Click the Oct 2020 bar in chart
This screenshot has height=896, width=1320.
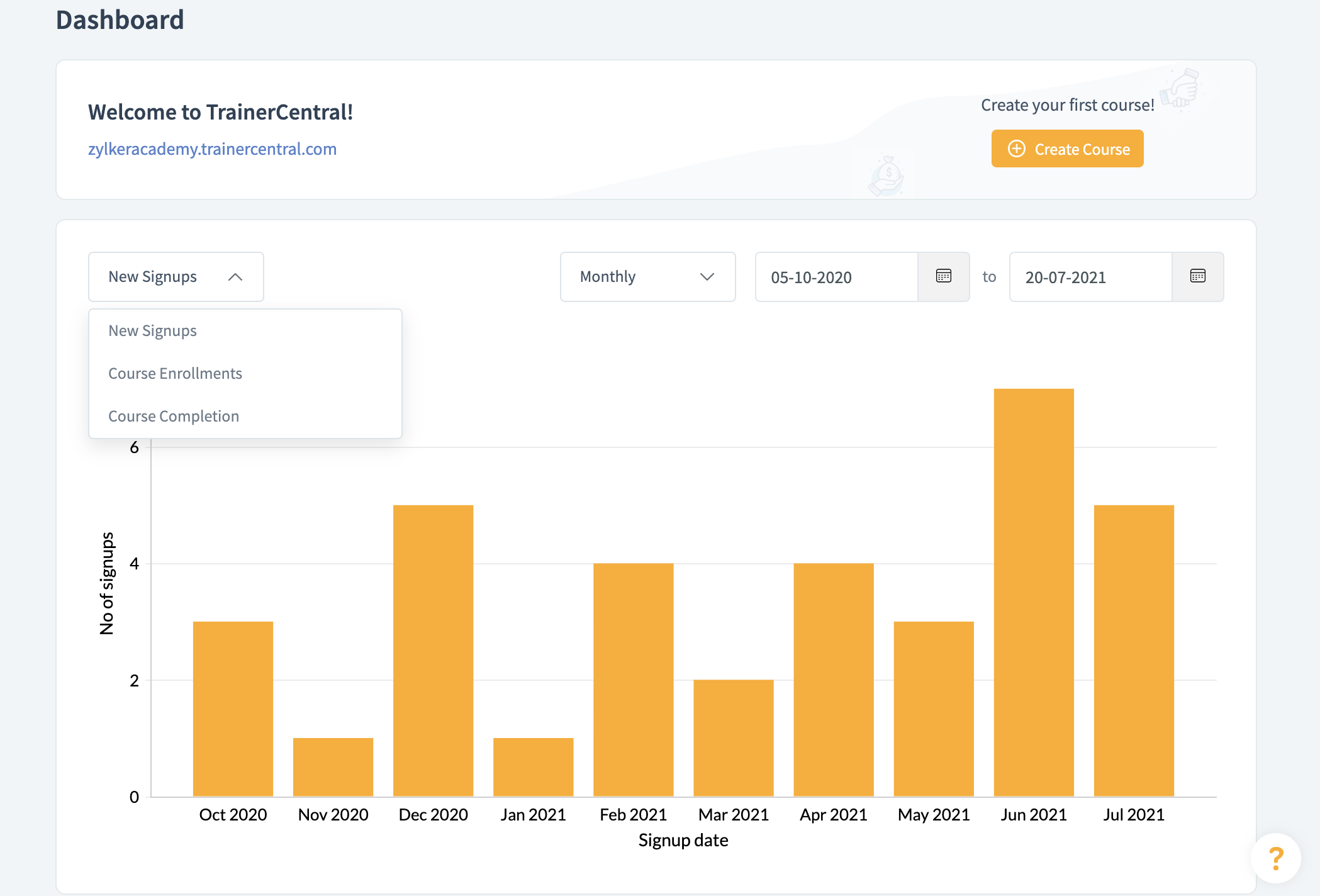pyautogui.click(x=233, y=709)
